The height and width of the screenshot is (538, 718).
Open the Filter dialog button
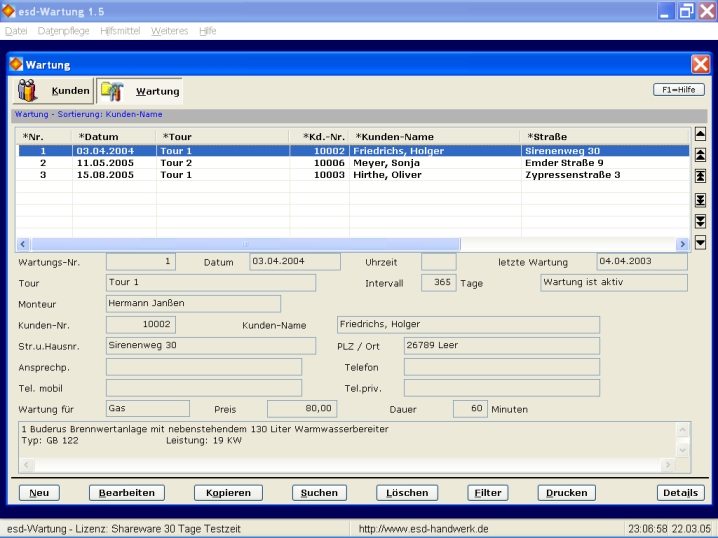tap(487, 493)
